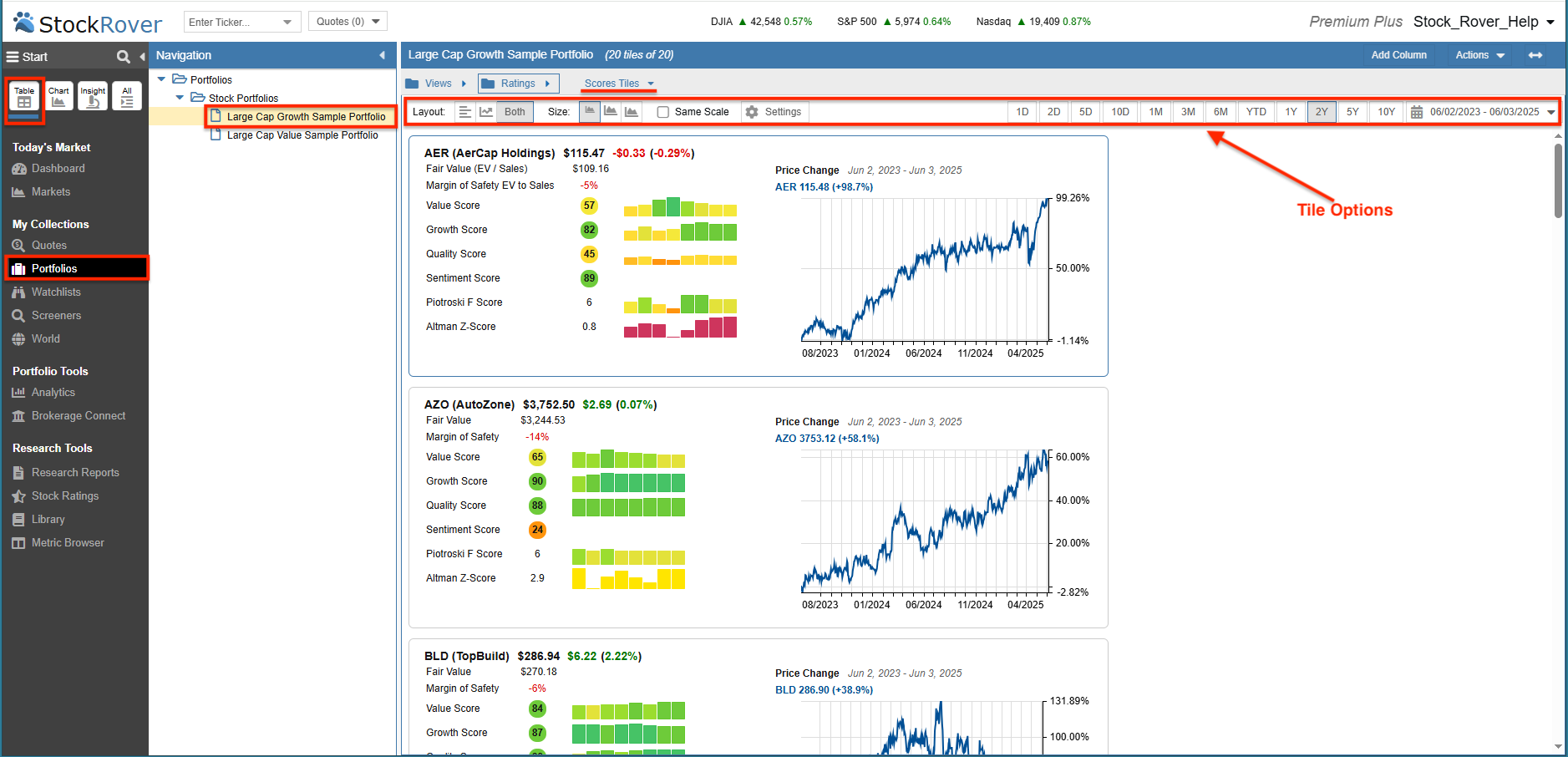
Task: Enable the Same Scale checkbox
Action: pos(663,112)
